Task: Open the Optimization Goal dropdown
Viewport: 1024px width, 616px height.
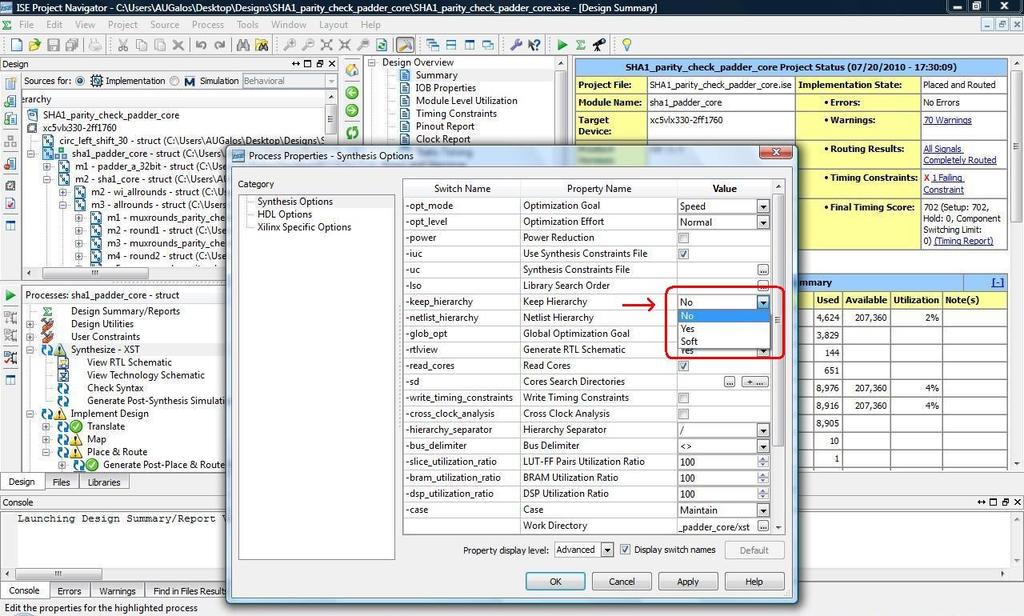Action: click(x=763, y=206)
